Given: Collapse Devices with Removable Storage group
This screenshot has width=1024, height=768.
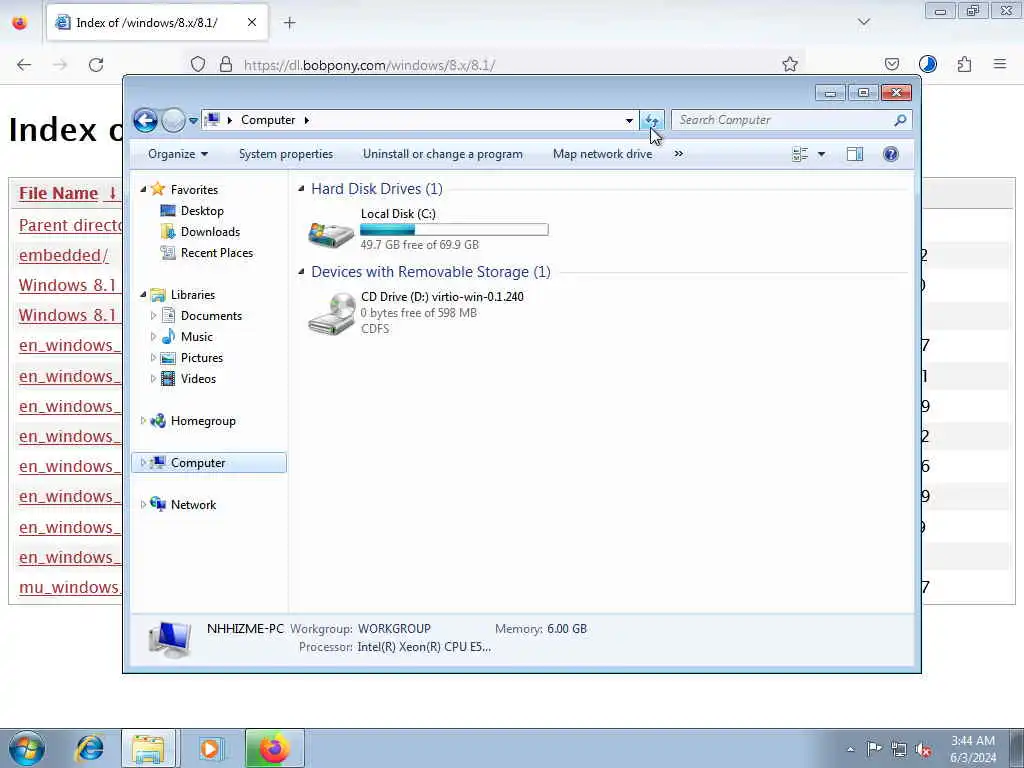Looking at the screenshot, I should tap(301, 272).
